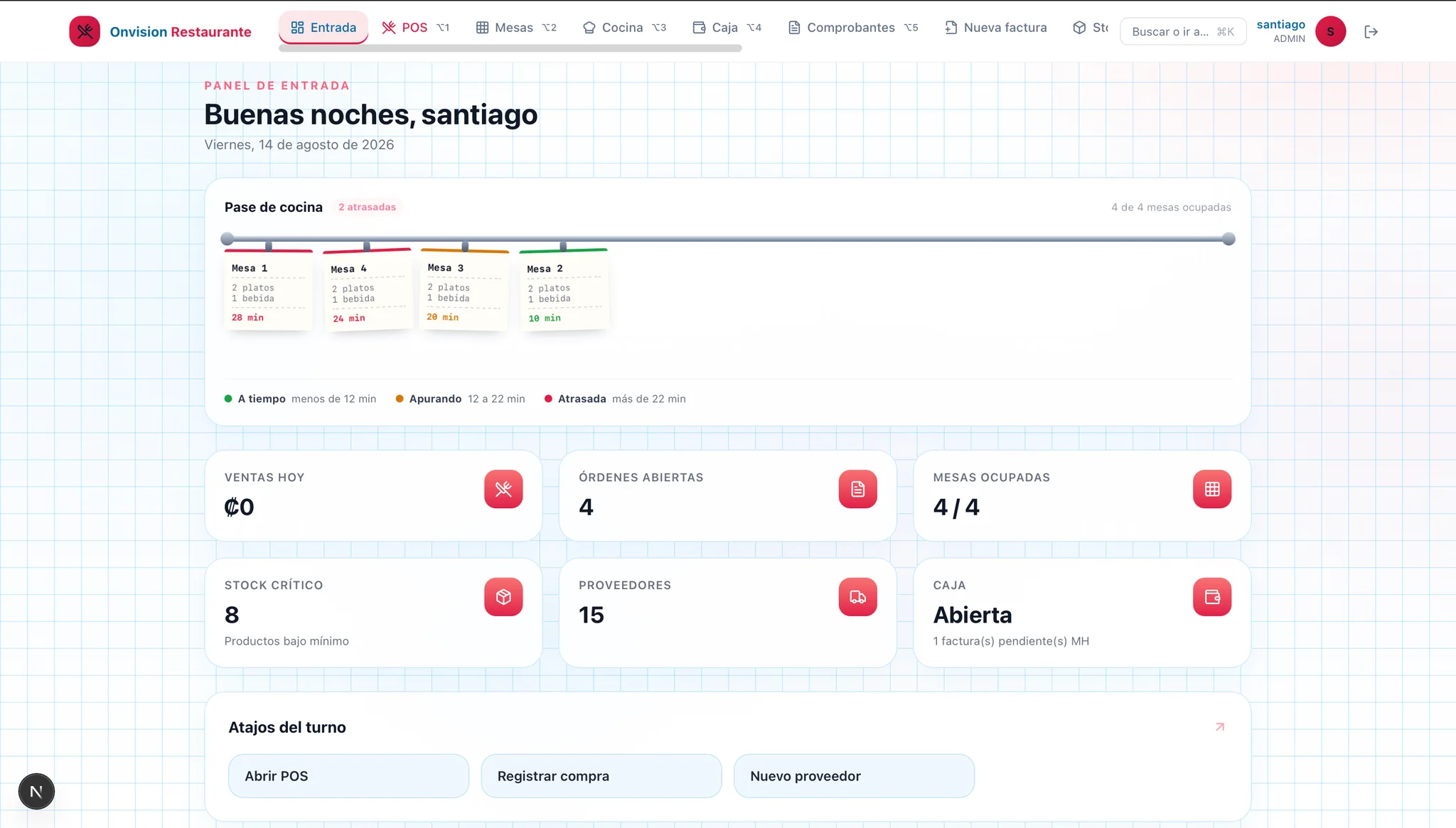Open the Mesa 1 kitchen ticket
The height and width of the screenshot is (828, 1456).
click(x=268, y=289)
